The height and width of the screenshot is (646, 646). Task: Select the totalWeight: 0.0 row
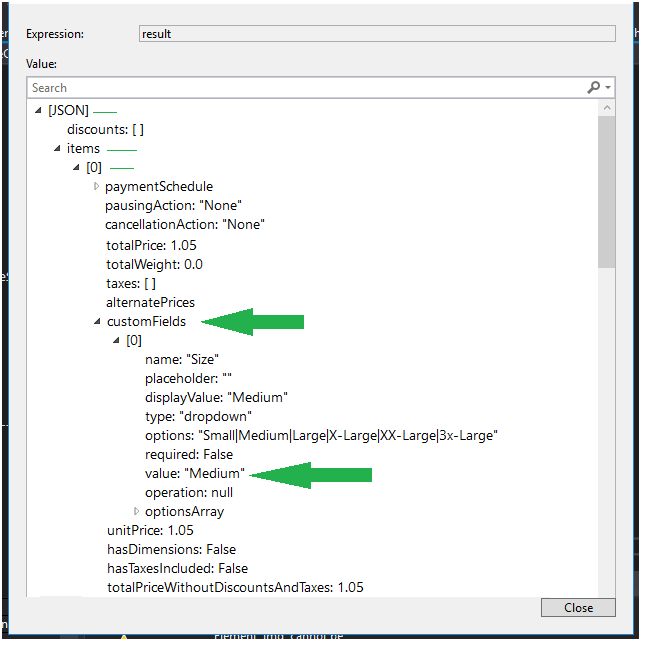tap(154, 264)
